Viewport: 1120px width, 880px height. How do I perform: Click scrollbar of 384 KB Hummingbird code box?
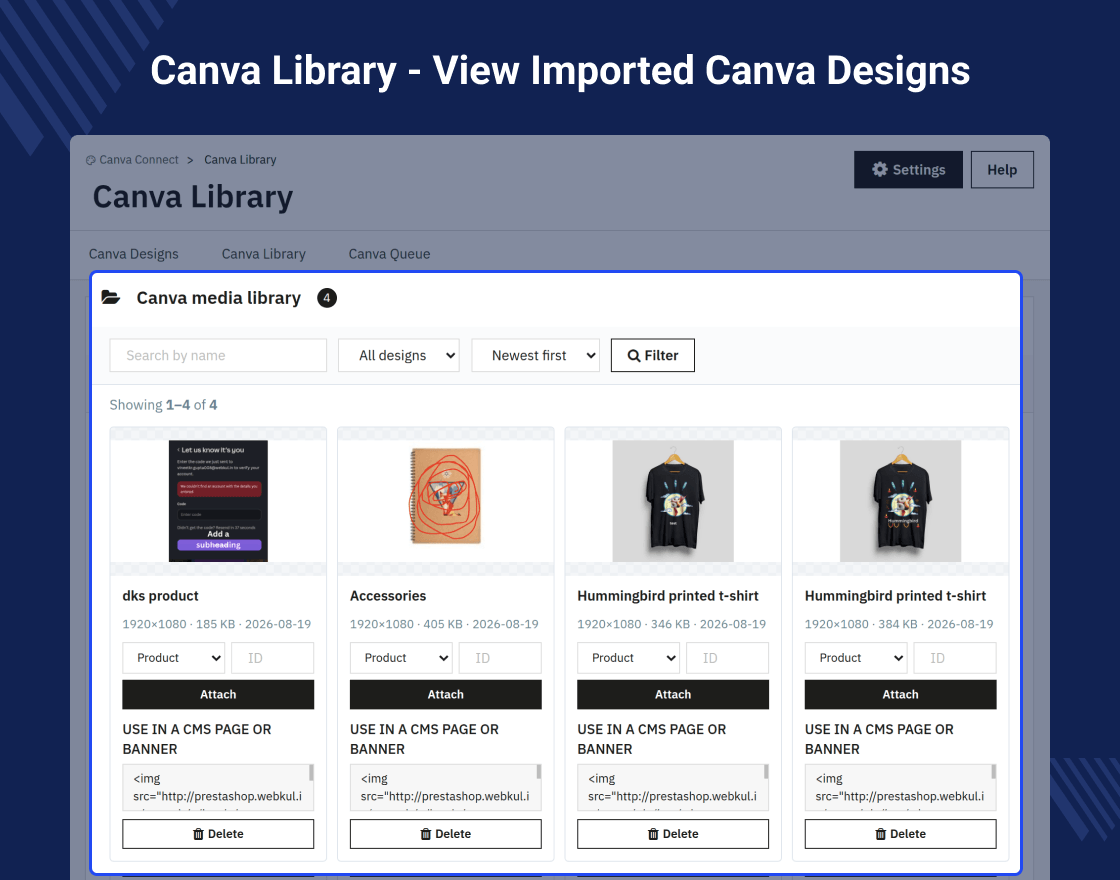[x=994, y=772]
